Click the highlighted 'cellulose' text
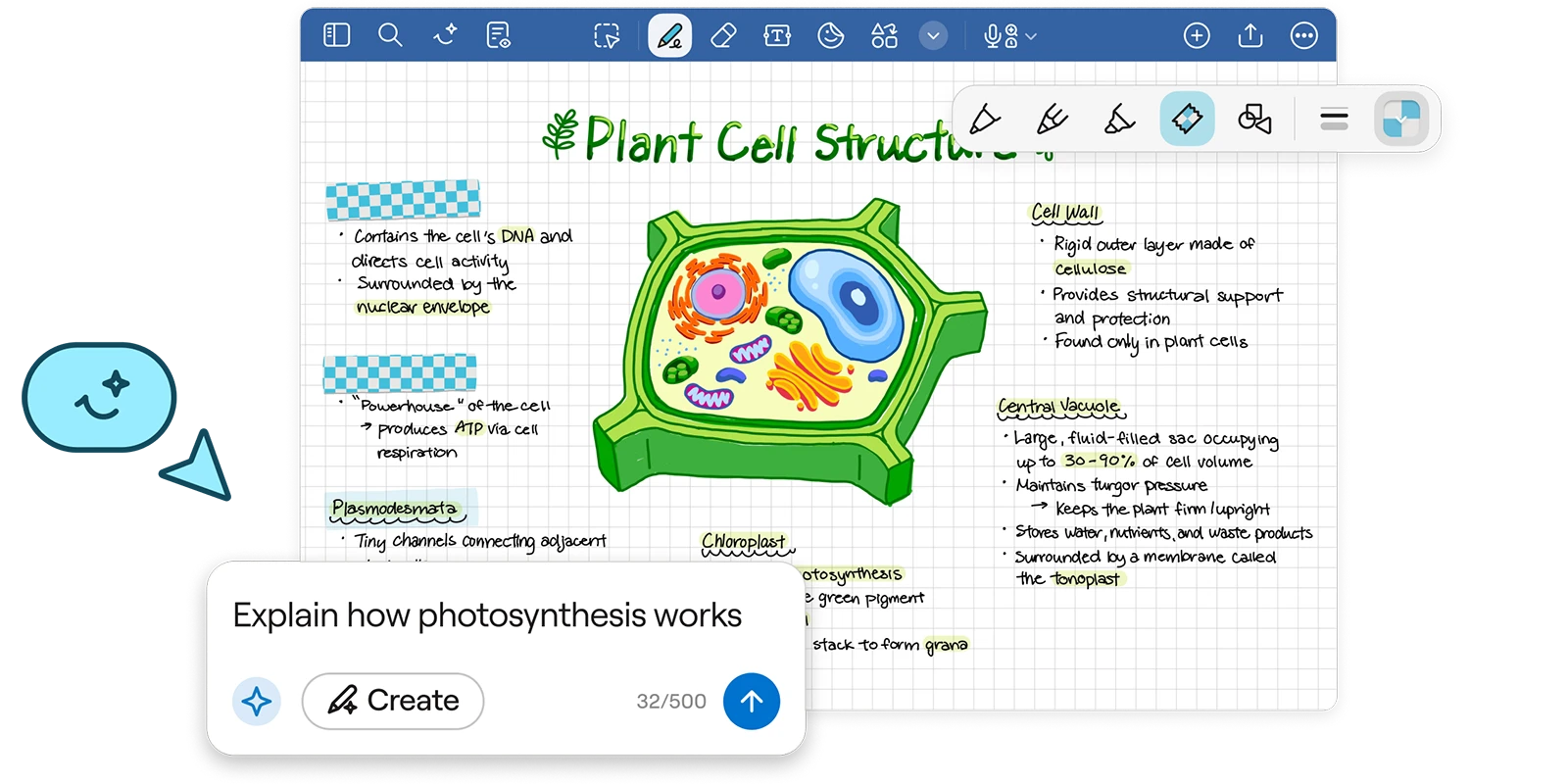 [x=1091, y=269]
